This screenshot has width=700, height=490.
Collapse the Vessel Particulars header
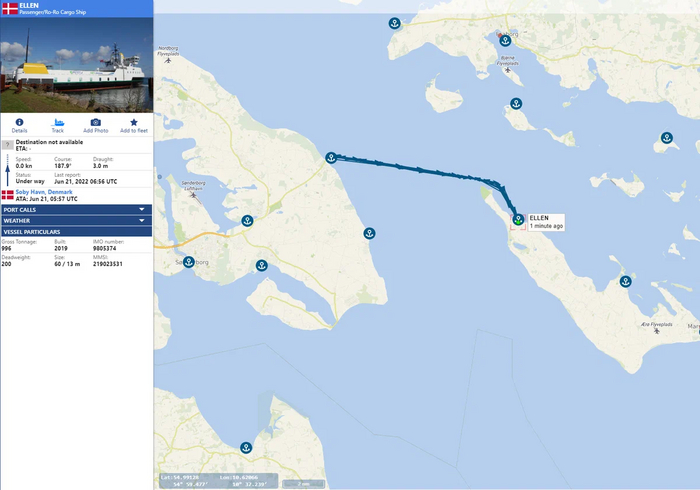(76, 232)
